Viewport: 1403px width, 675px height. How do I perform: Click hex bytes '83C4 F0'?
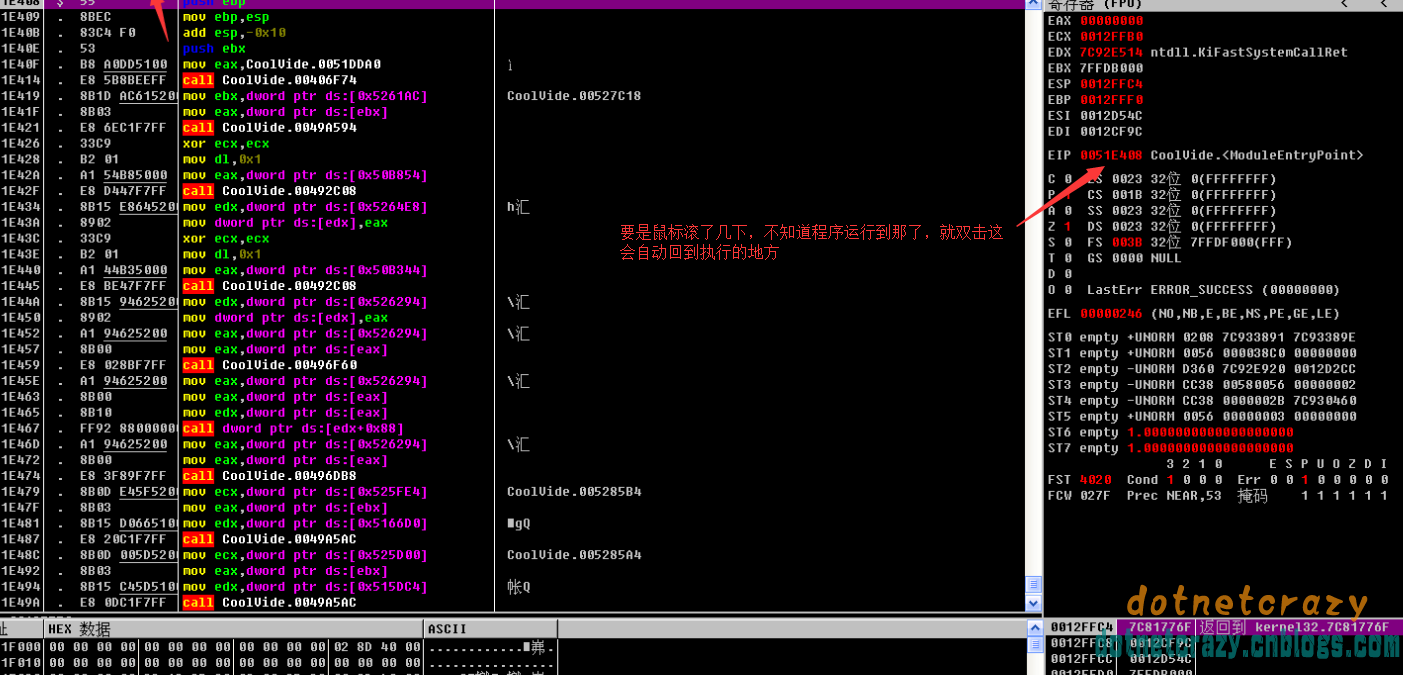coord(107,33)
